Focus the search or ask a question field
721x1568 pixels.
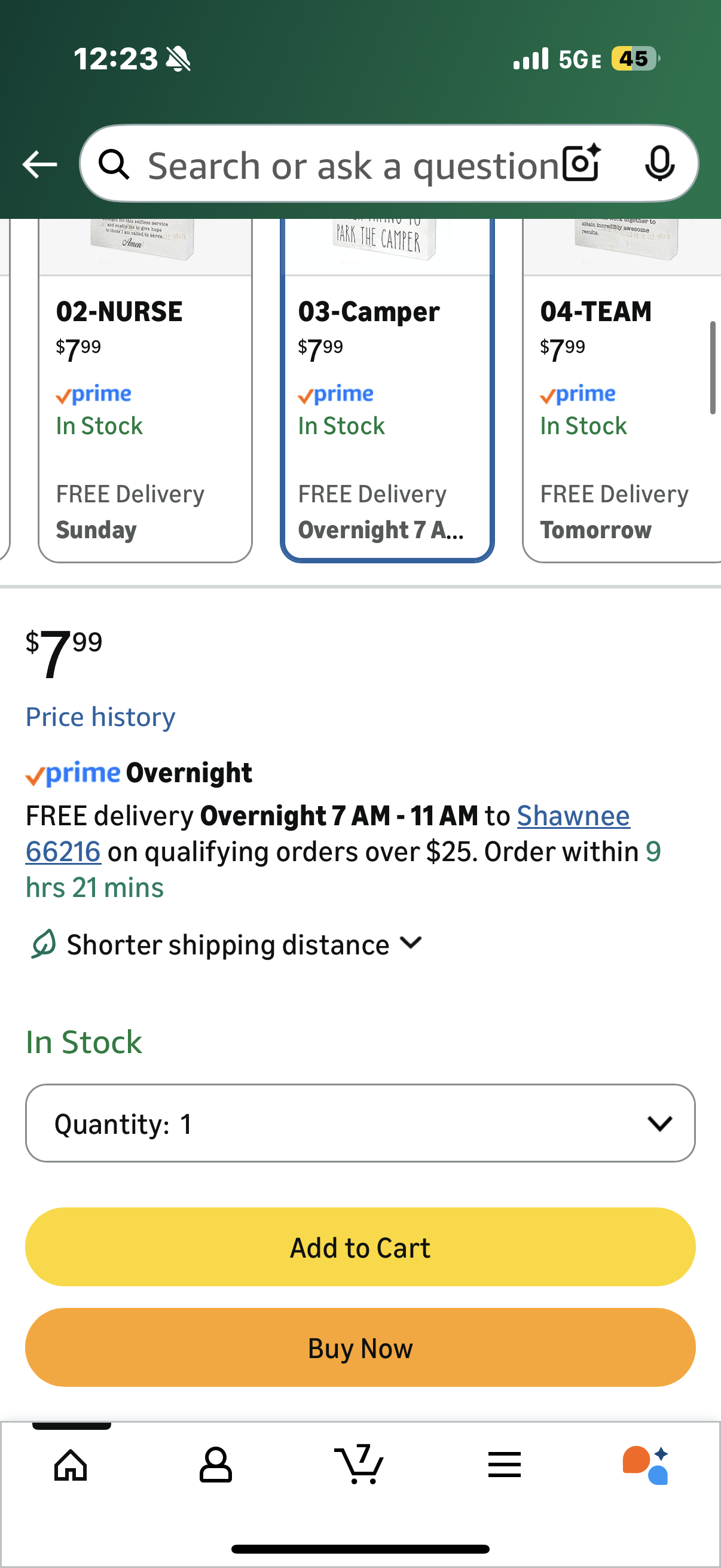pos(353,165)
